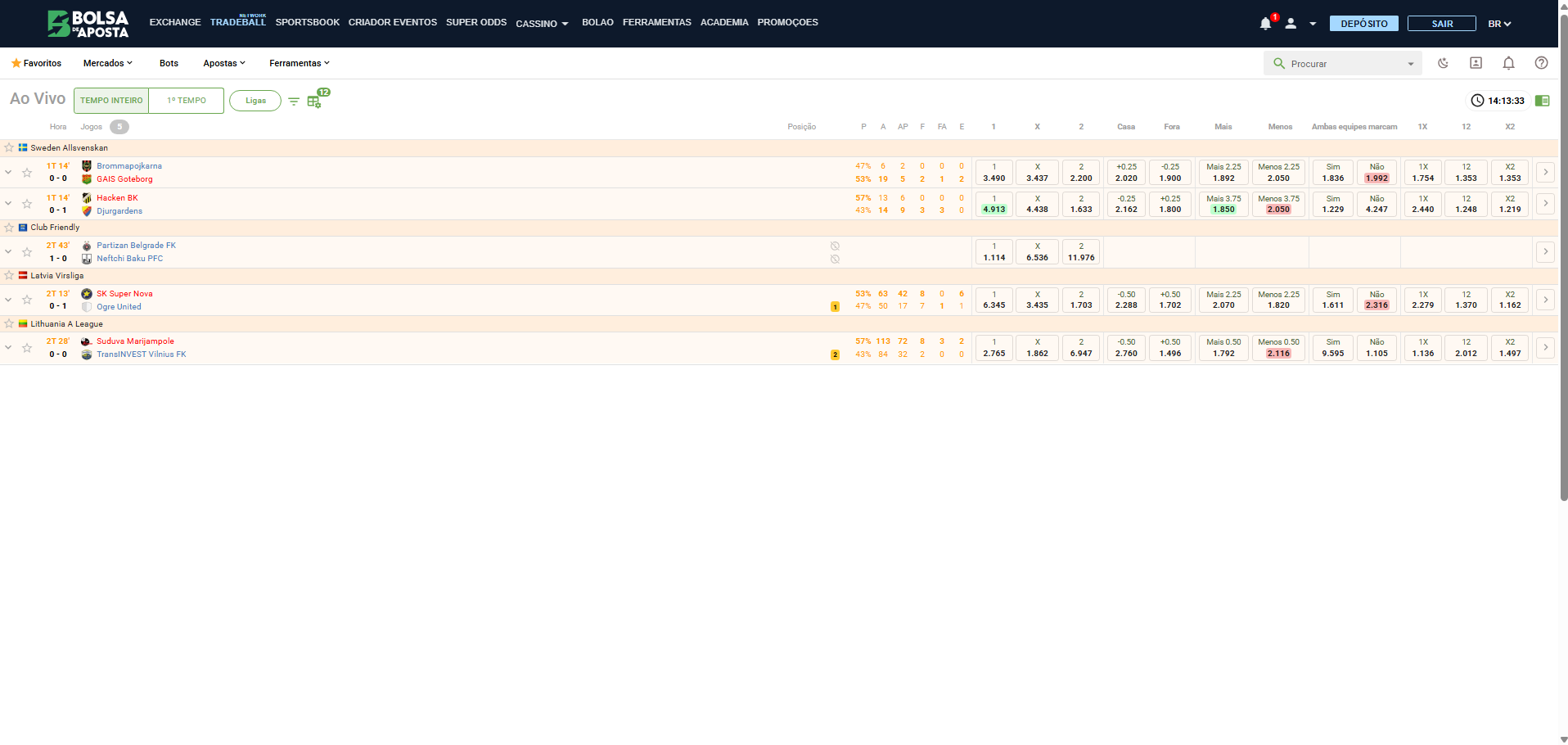This screenshot has width=1568, height=745.
Task: Select the TEMPO INTEIRO tab
Action: (111, 101)
